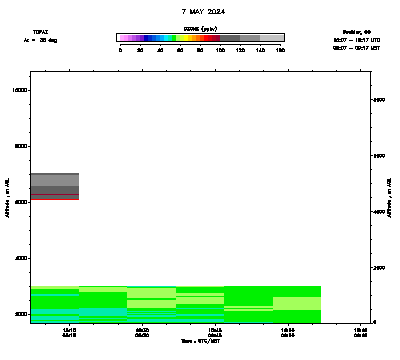
Task: Click the yellow segment of the colorbar
Action: pos(186,38)
